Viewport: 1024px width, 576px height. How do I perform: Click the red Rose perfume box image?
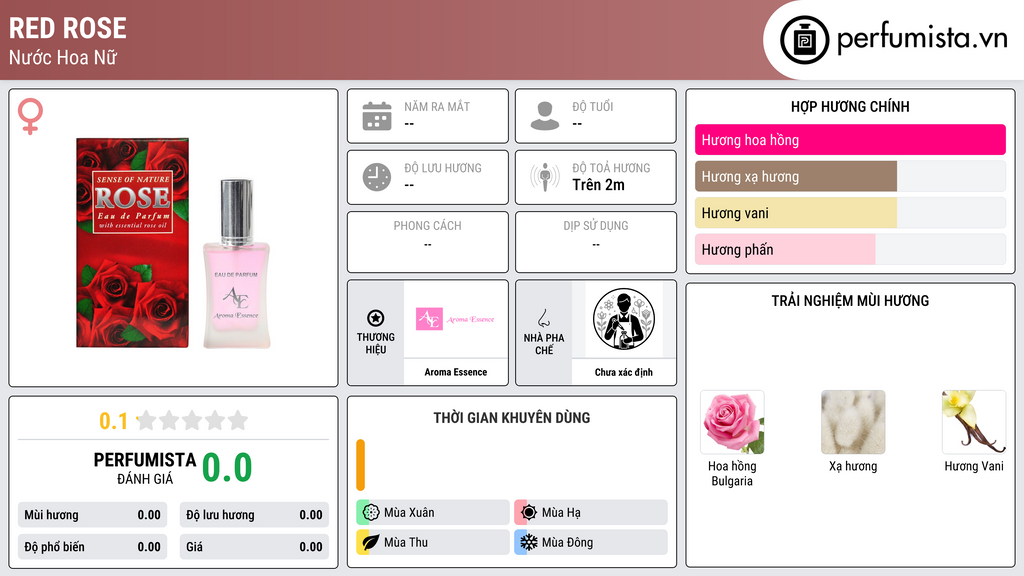coord(133,242)
